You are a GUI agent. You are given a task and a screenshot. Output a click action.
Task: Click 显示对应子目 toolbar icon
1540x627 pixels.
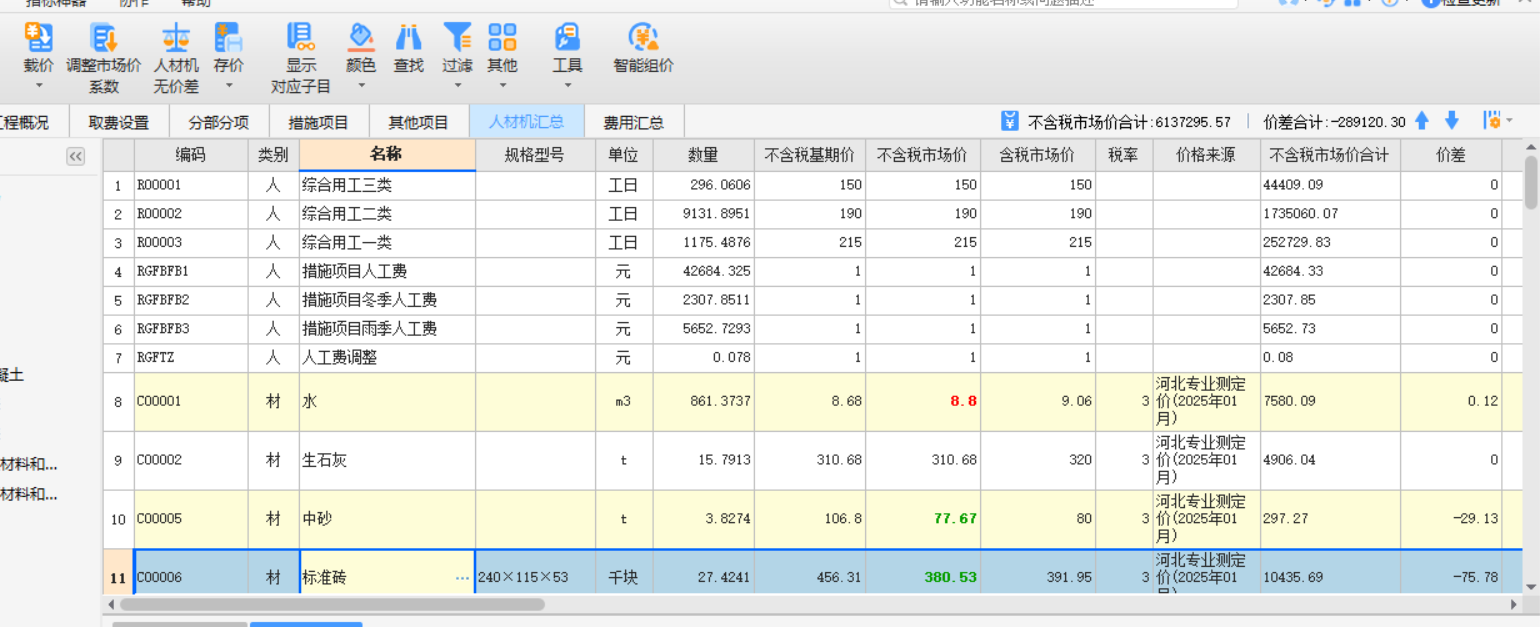[300, 38]
